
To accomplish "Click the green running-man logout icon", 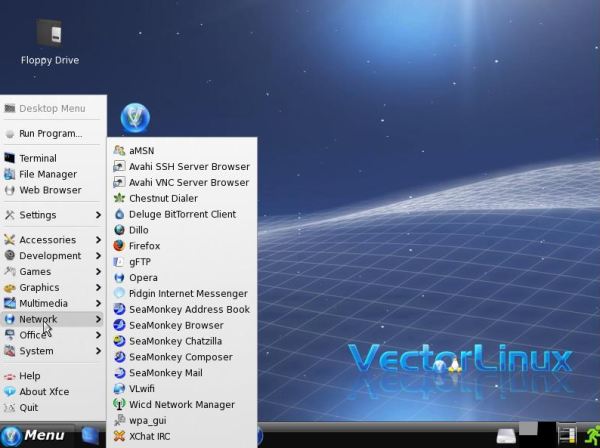I will (592, 435).
